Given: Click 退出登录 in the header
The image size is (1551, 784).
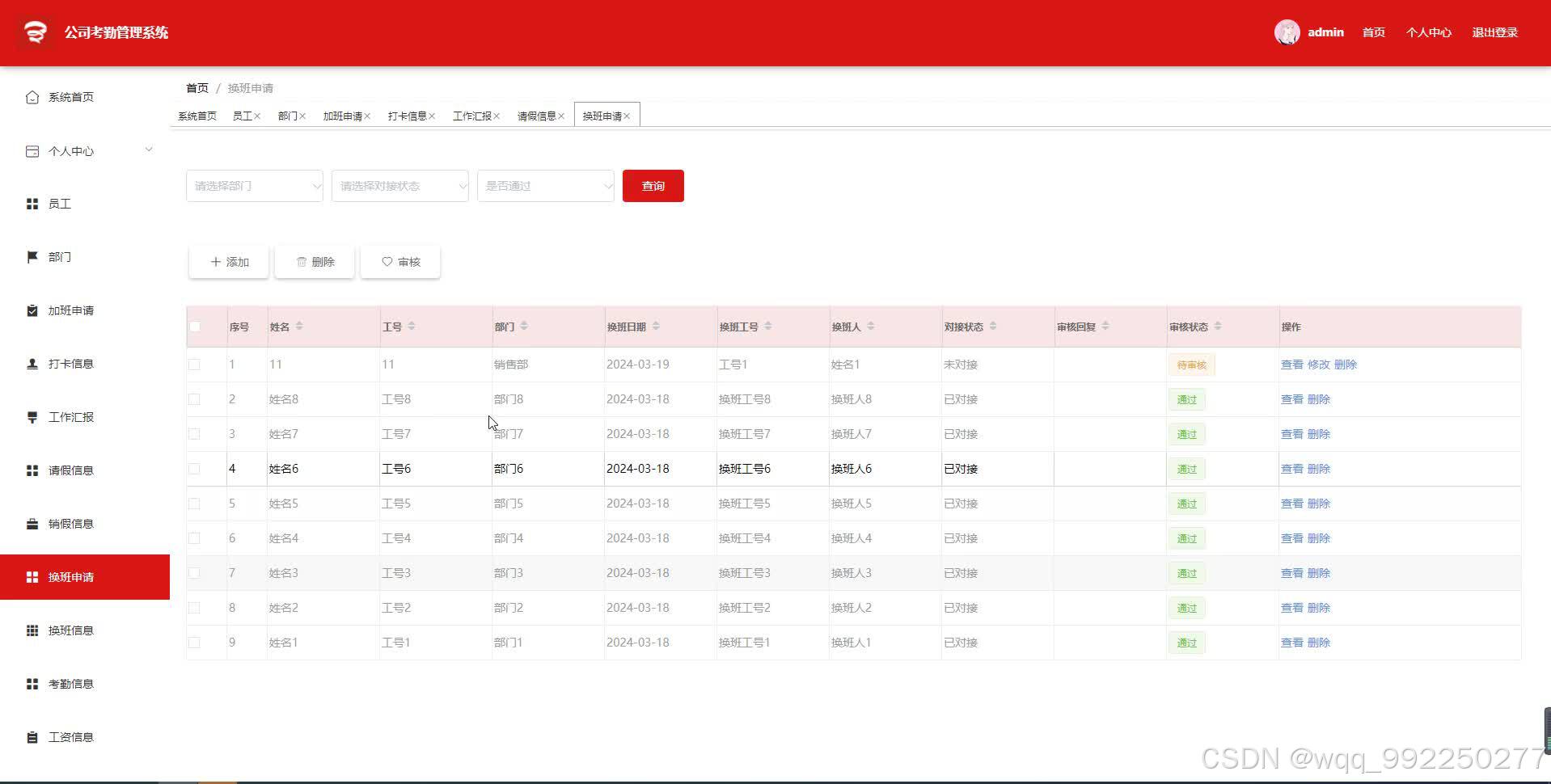Looking at the screenshot, I should (1494, 32).
